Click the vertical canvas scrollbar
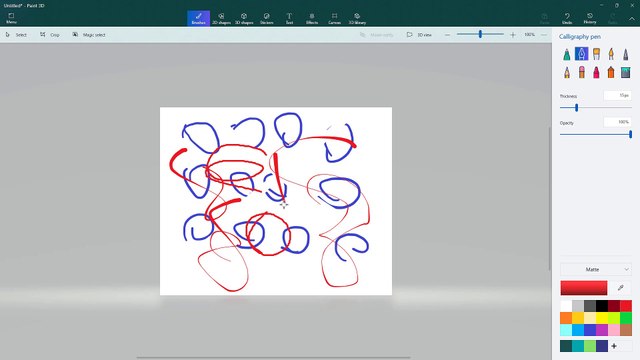640x360 pixels. tap(549, 198)
